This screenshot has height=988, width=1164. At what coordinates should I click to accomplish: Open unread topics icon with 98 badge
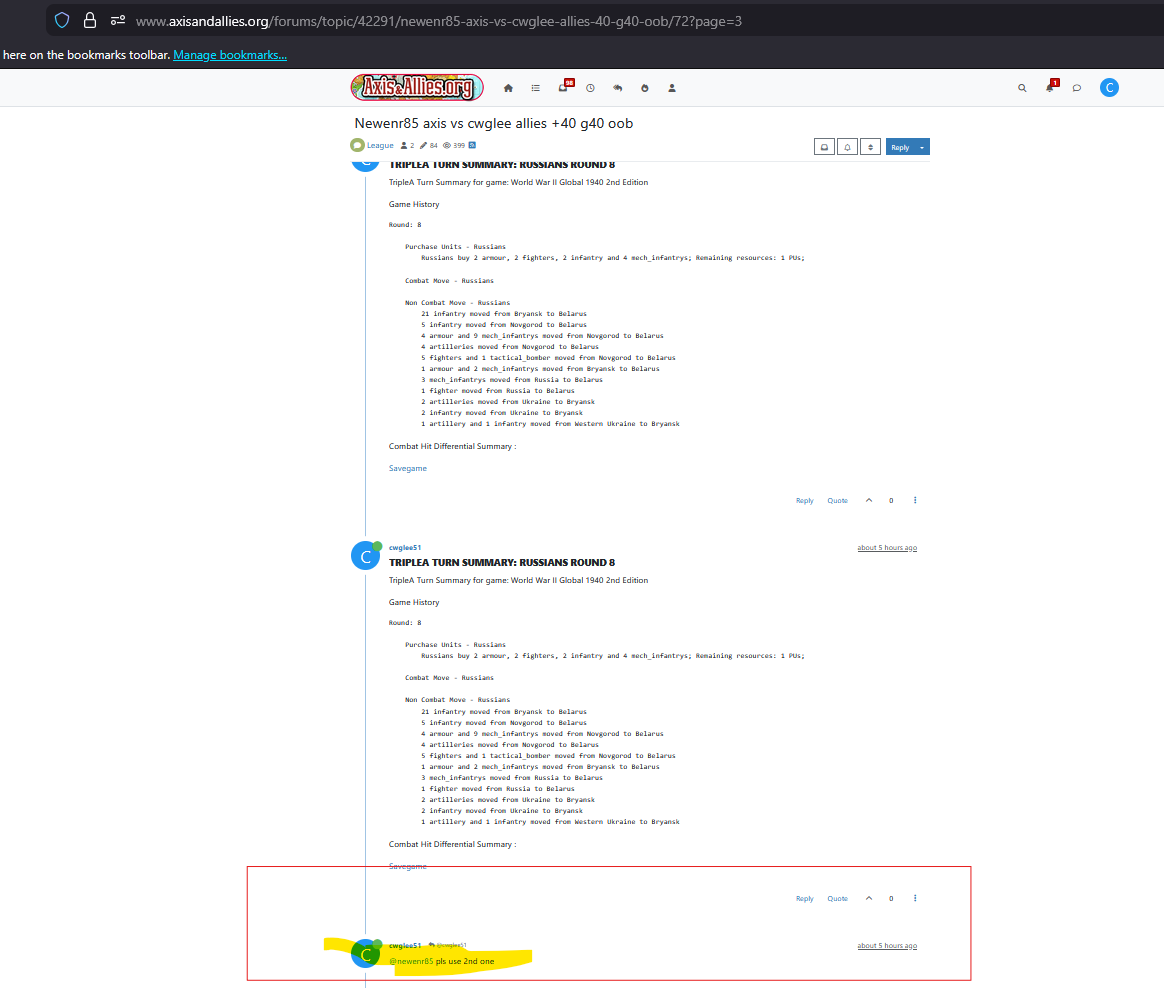pos(563,88)
